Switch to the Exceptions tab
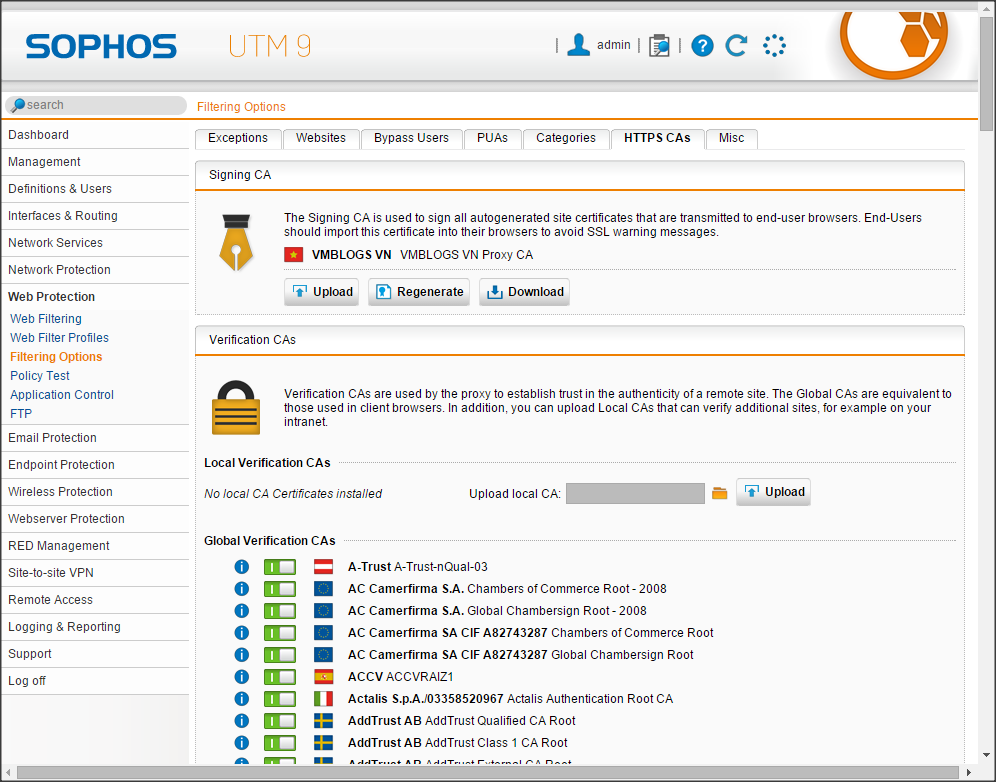Viewport: 996px width, 782px height. pyautogui.click(x=238, y=138)
